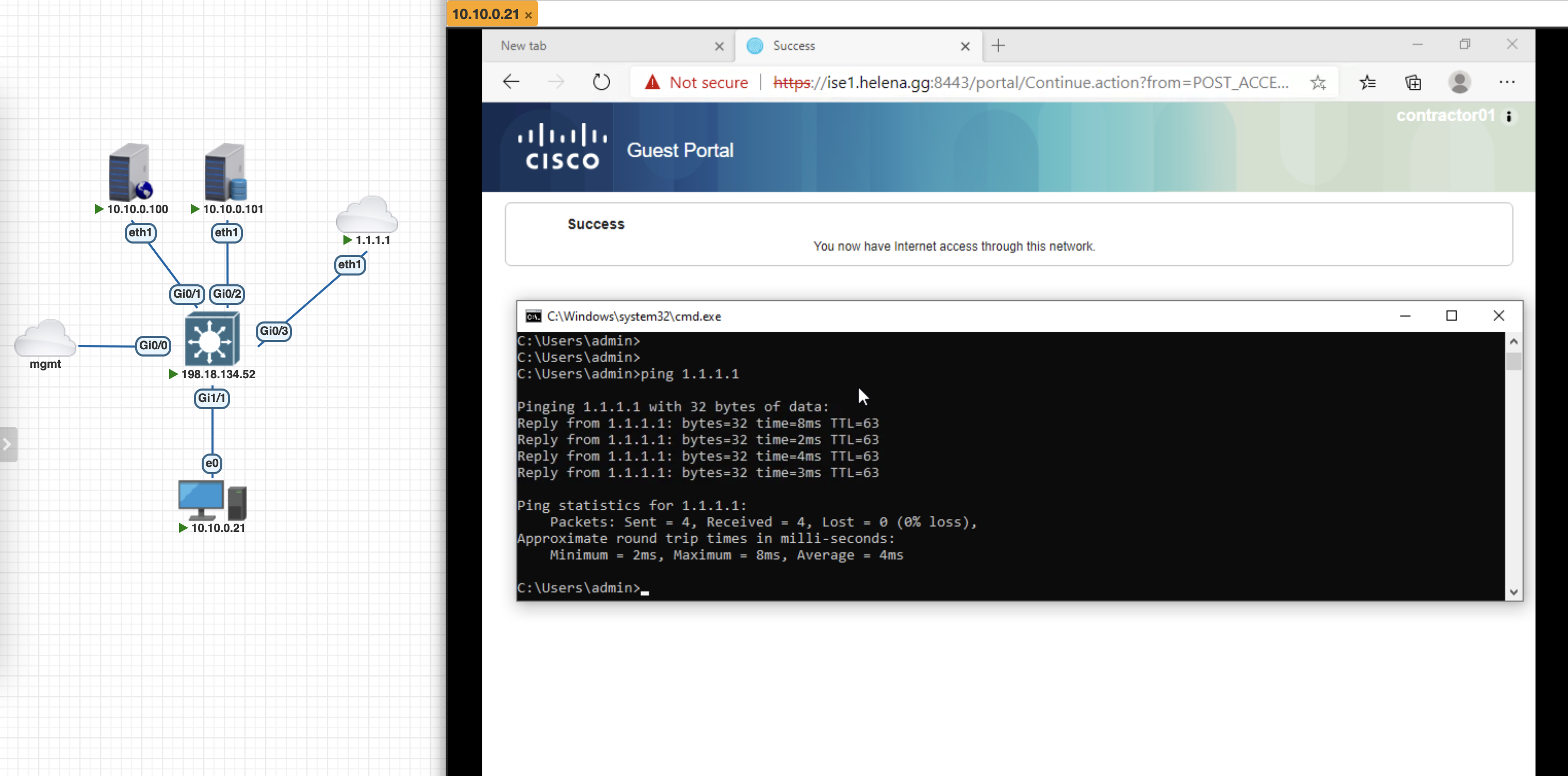Viewport: 1568px width, 776px height.
Task: Click the ise1.helena.gg address bar
Action: tap(1028, 82)
